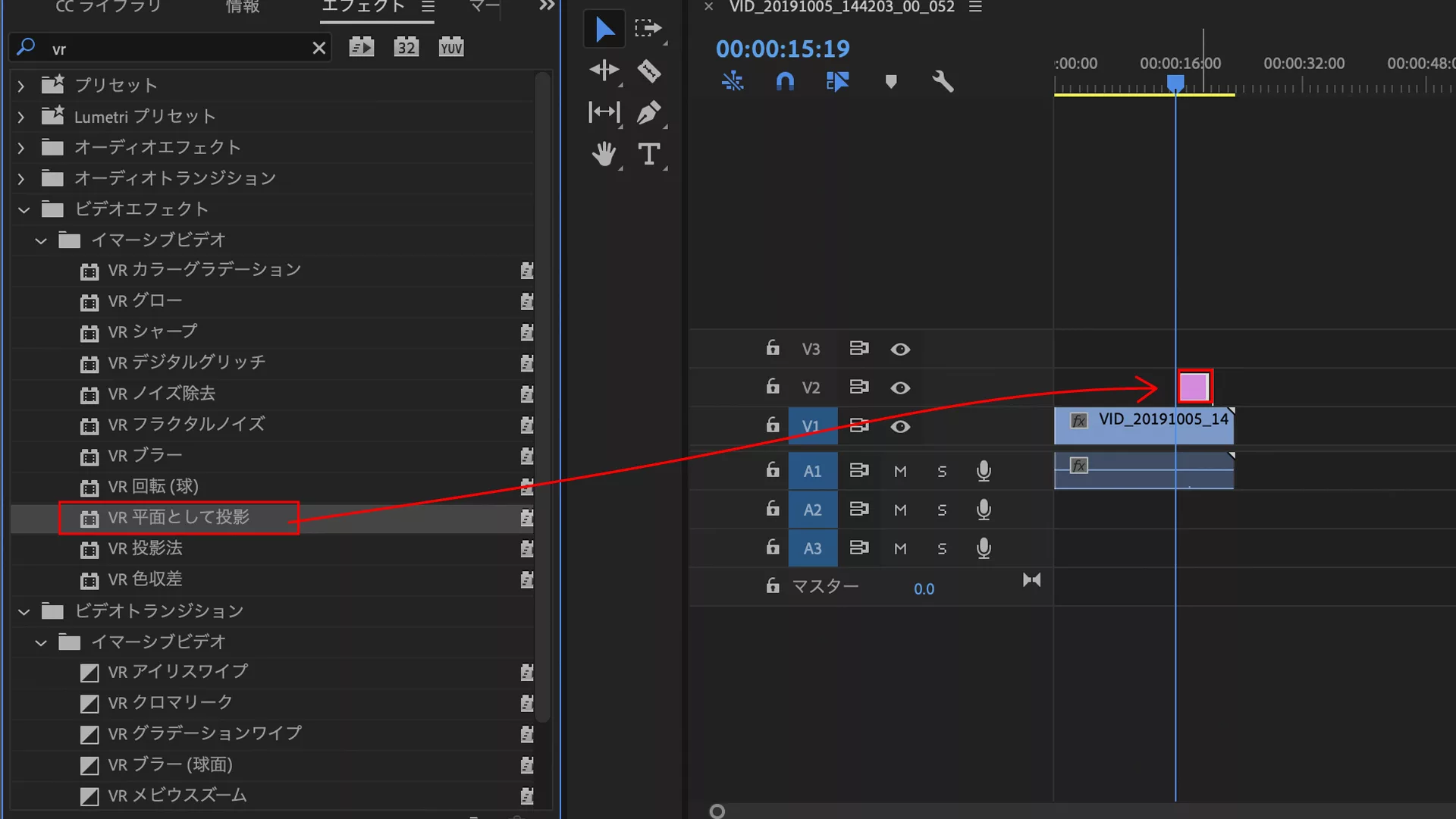Toggle linked selection button
This screenshot has width=1456, height=819.
(x=838, y=81)
